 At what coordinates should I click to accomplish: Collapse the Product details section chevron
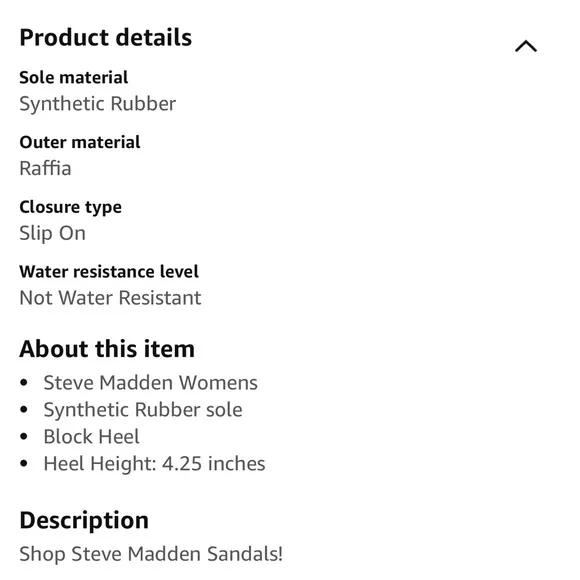pos(526,46)
